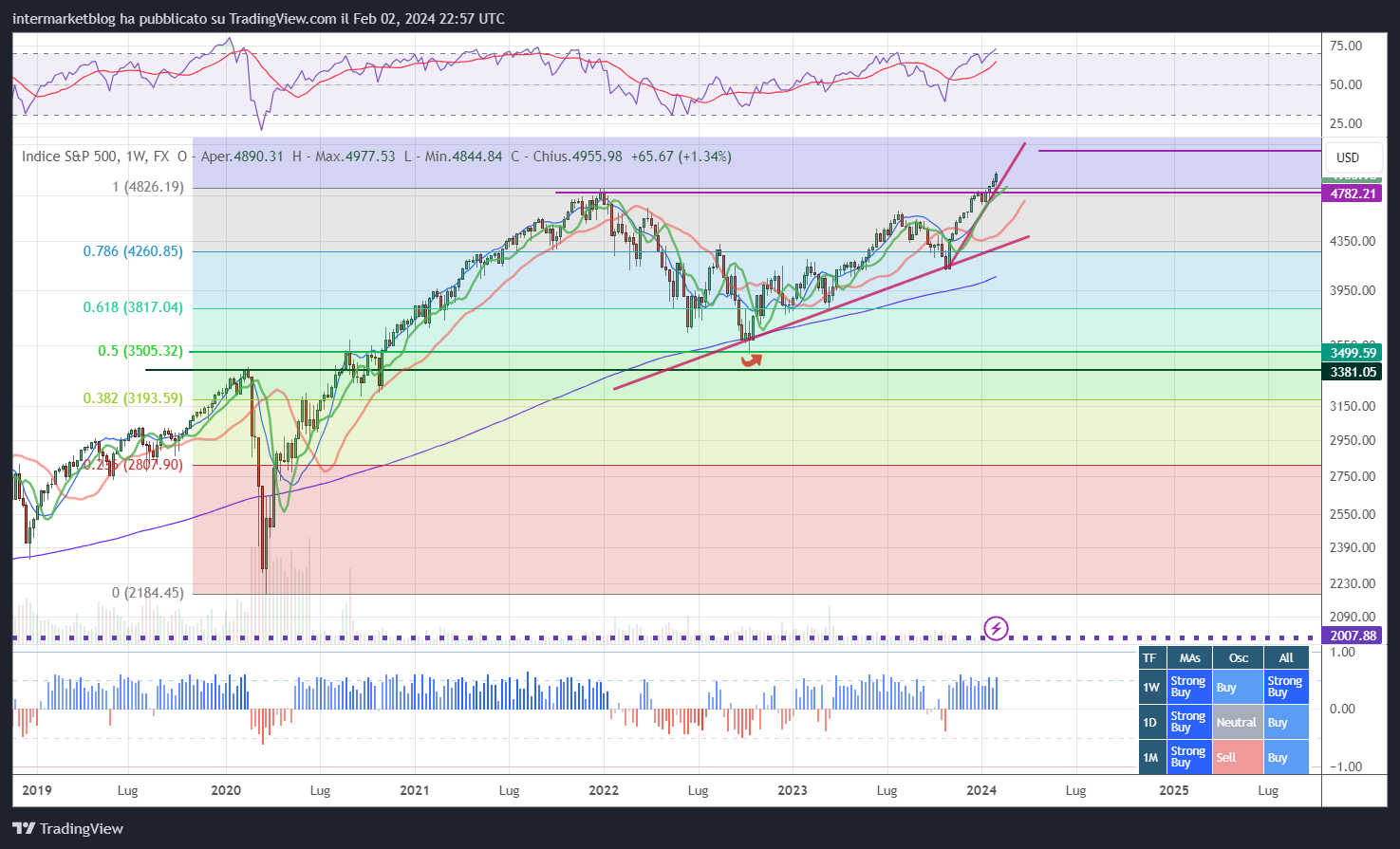Click the 2024 label on time axis
1400x849 pixels.
[x=981, y=790]
